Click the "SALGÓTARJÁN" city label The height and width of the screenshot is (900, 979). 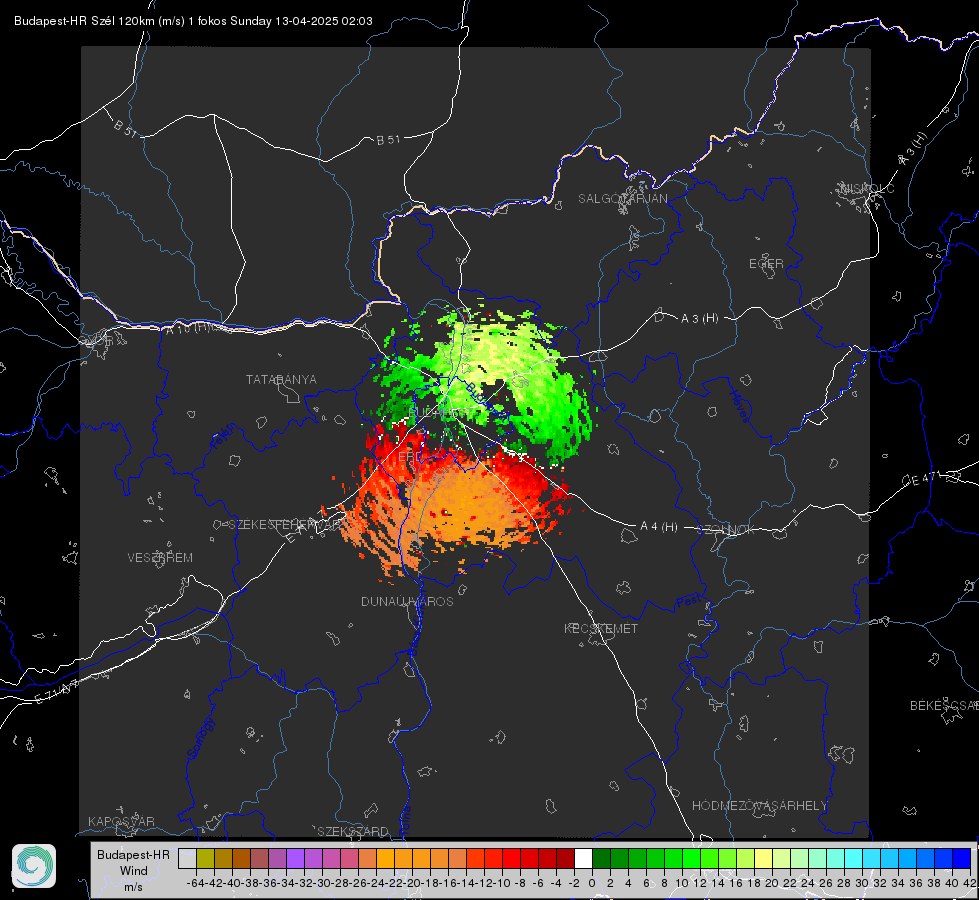[x=622, y=199]
